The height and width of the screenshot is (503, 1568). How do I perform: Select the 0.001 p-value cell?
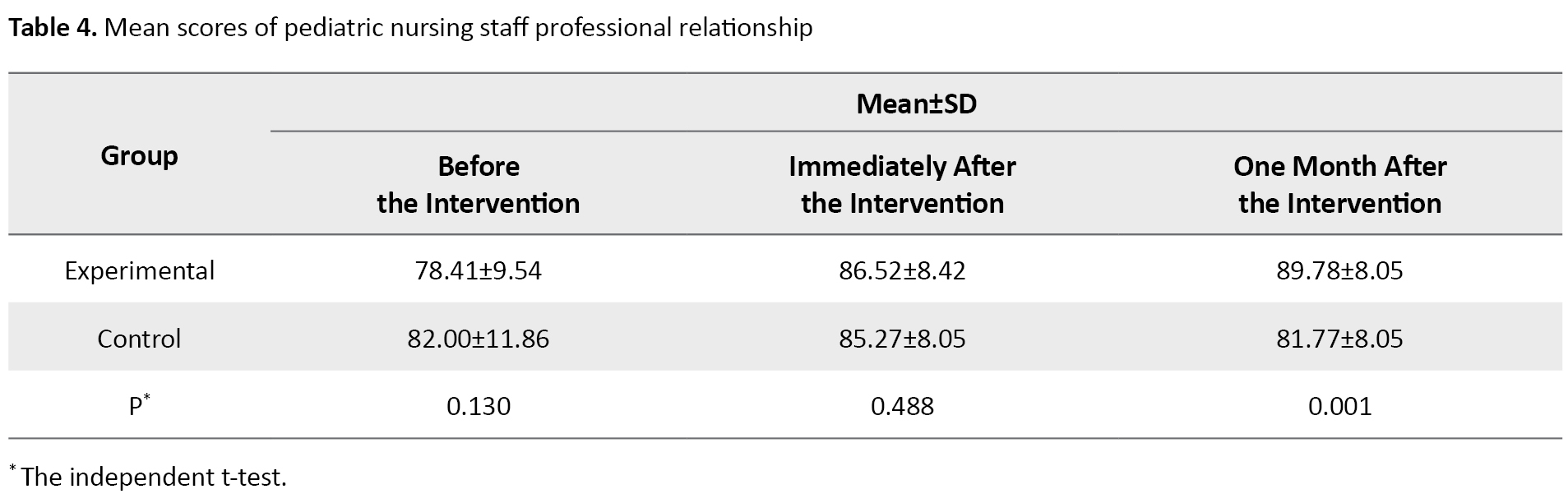click(x=1339, y=406)
